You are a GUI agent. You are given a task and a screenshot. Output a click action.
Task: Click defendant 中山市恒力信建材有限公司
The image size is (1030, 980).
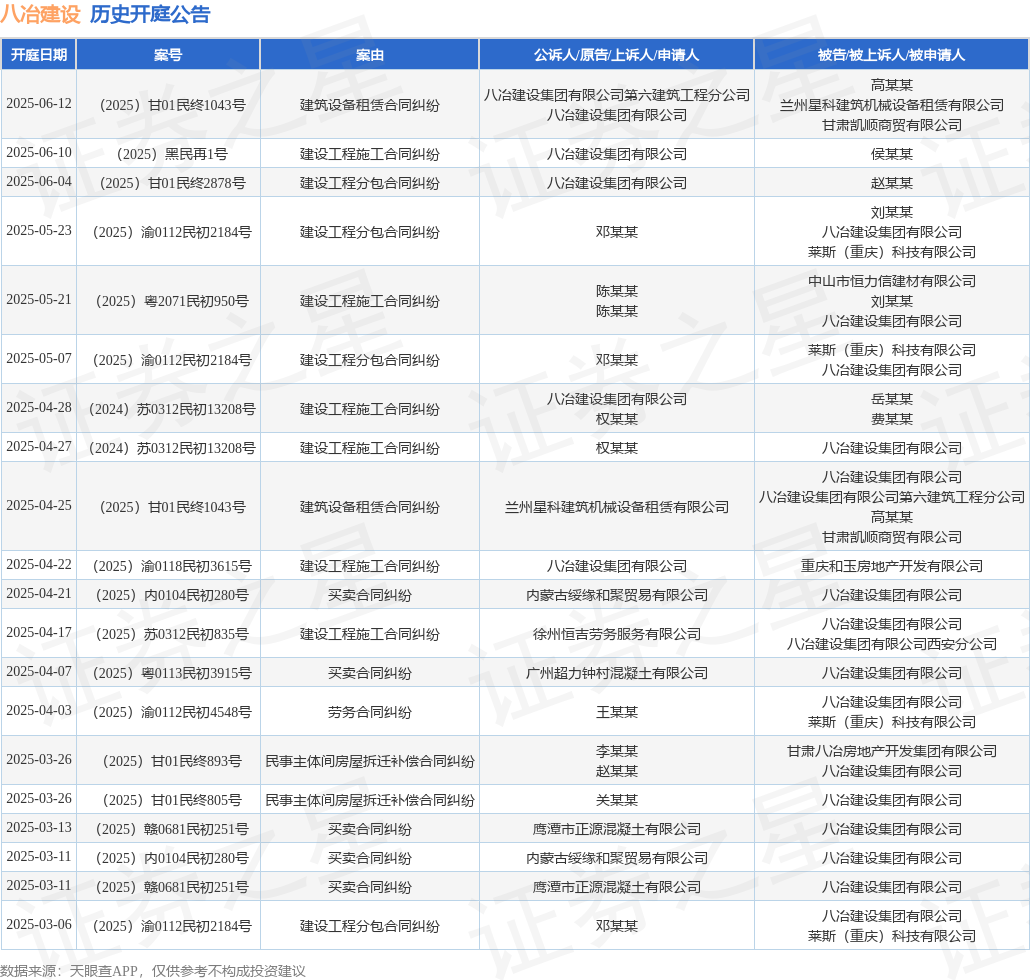[x=891, y=281]
